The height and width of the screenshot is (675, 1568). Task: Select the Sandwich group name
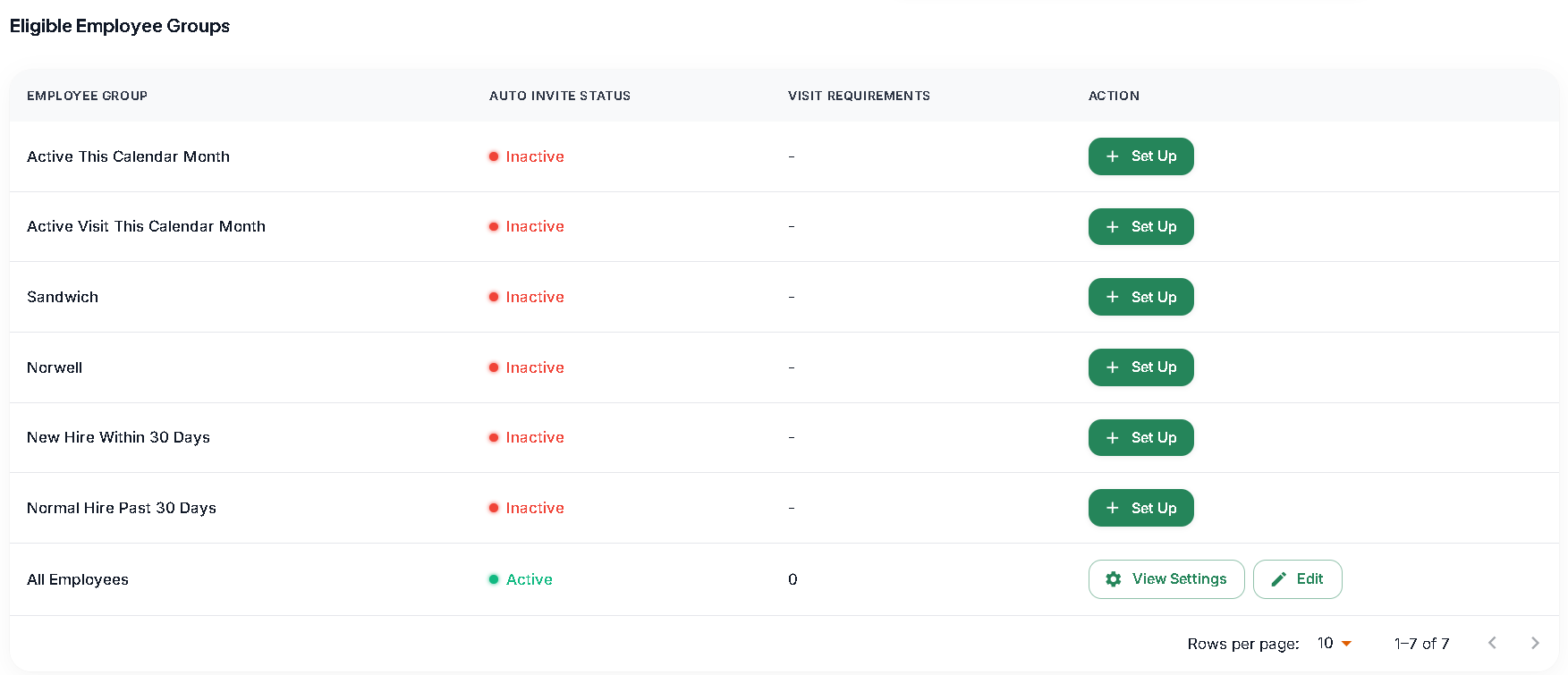pos(63,297)
